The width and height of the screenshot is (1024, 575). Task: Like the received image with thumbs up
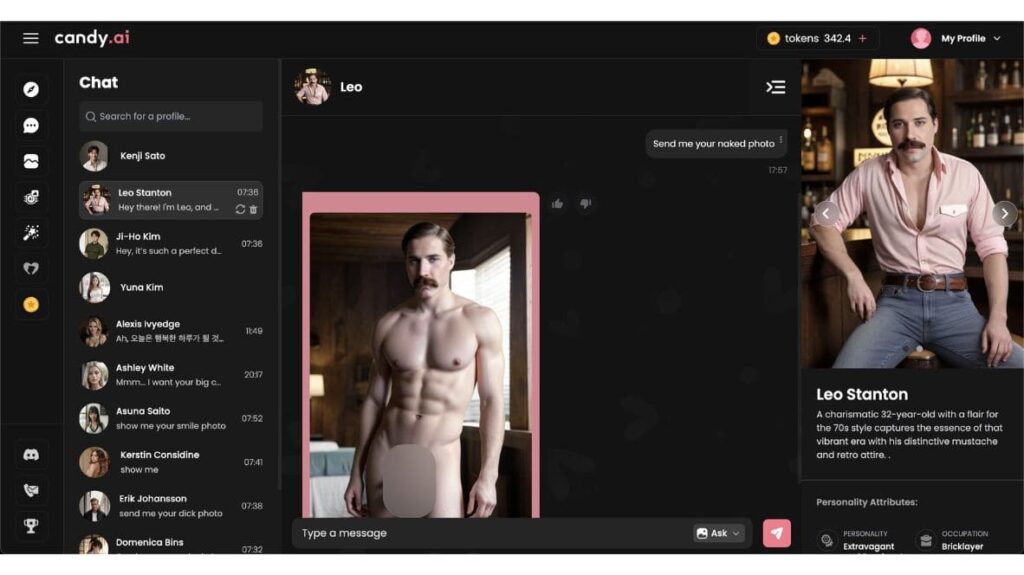pos(557,204)
